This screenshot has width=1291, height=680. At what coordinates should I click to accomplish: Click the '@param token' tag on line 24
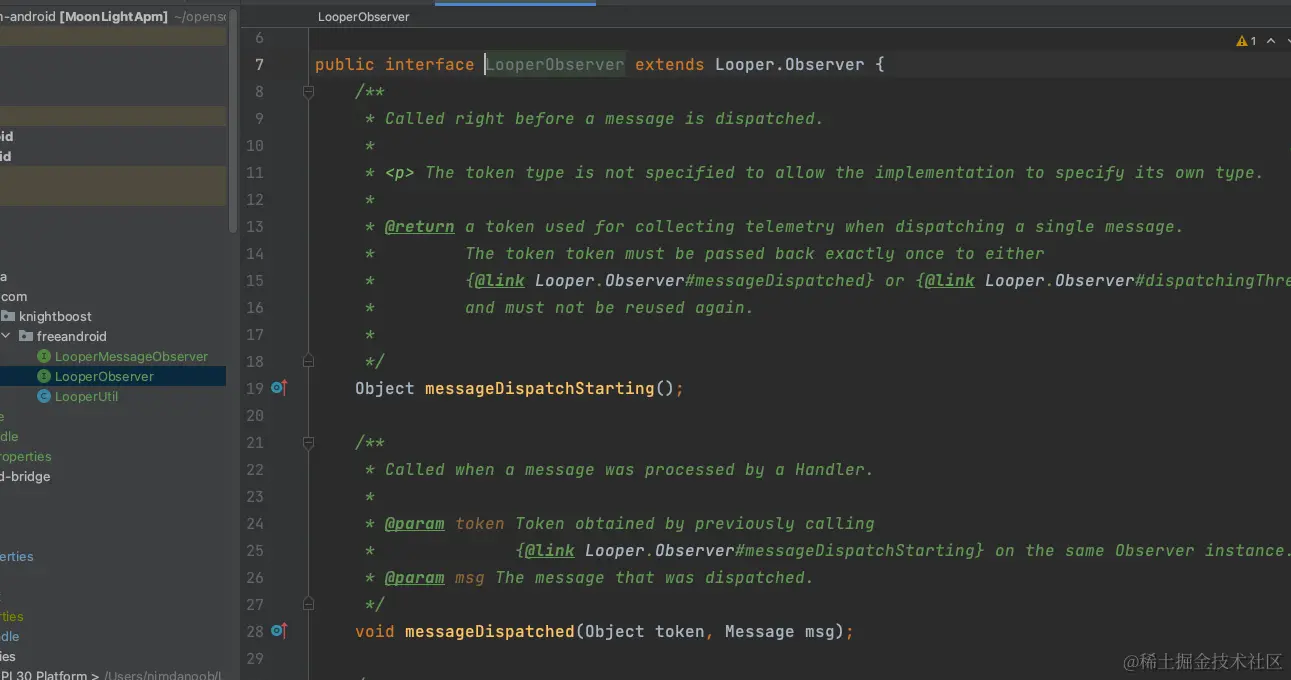coord(445,523)
